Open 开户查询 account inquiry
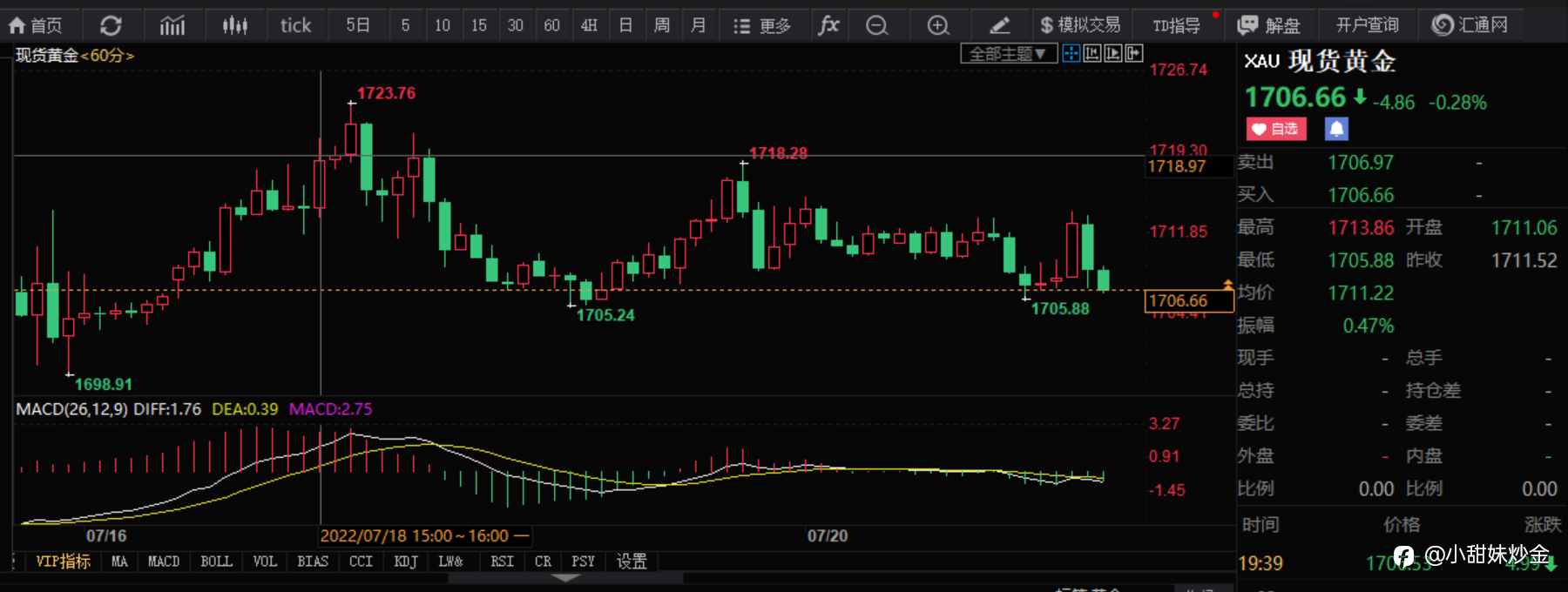Image resolution: width=1568 pixels, height=592 pixels. (x=1367, y=25)
